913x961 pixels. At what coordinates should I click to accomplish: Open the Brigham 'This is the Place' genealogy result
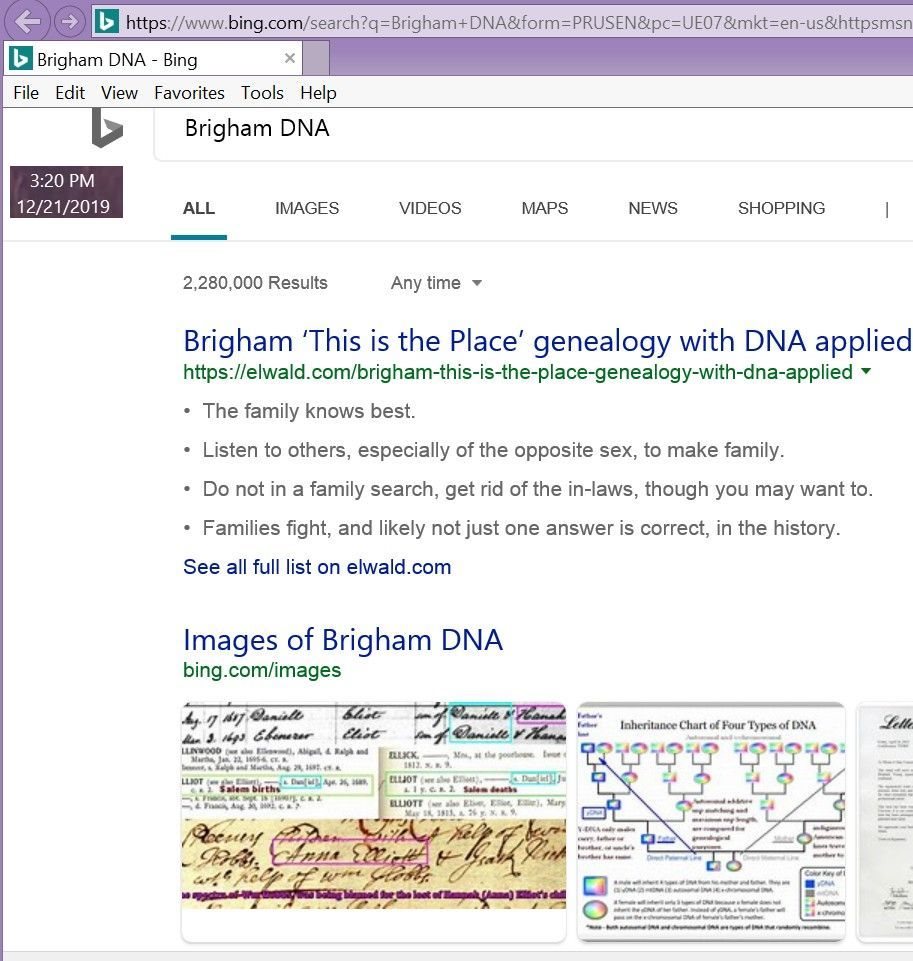pyautogui.click(x=546, y=341)
